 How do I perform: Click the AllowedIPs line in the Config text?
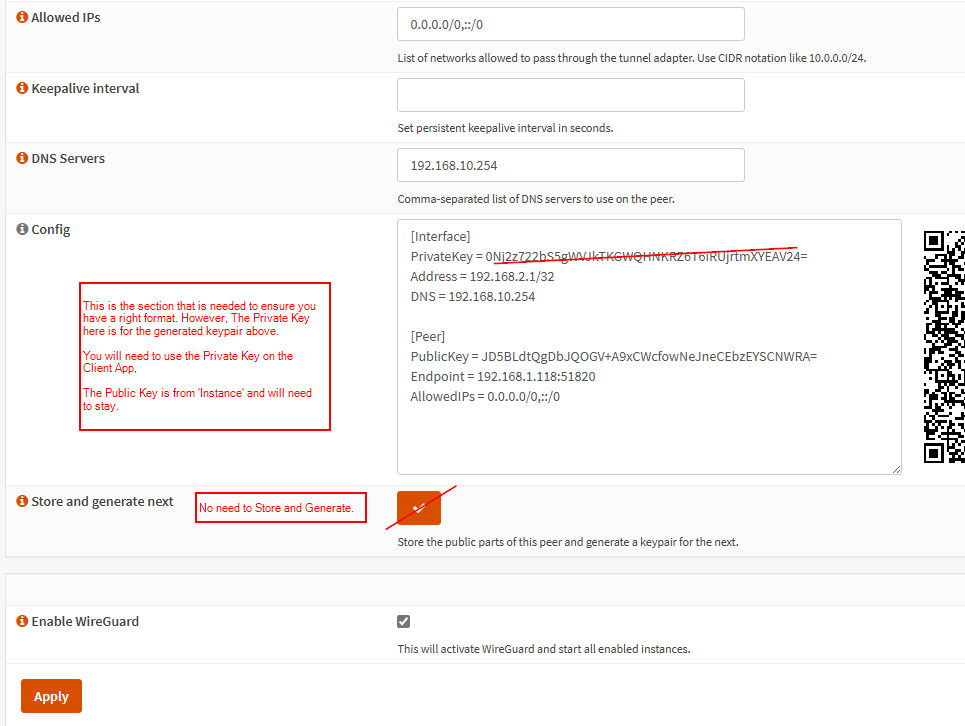[485, 397]
